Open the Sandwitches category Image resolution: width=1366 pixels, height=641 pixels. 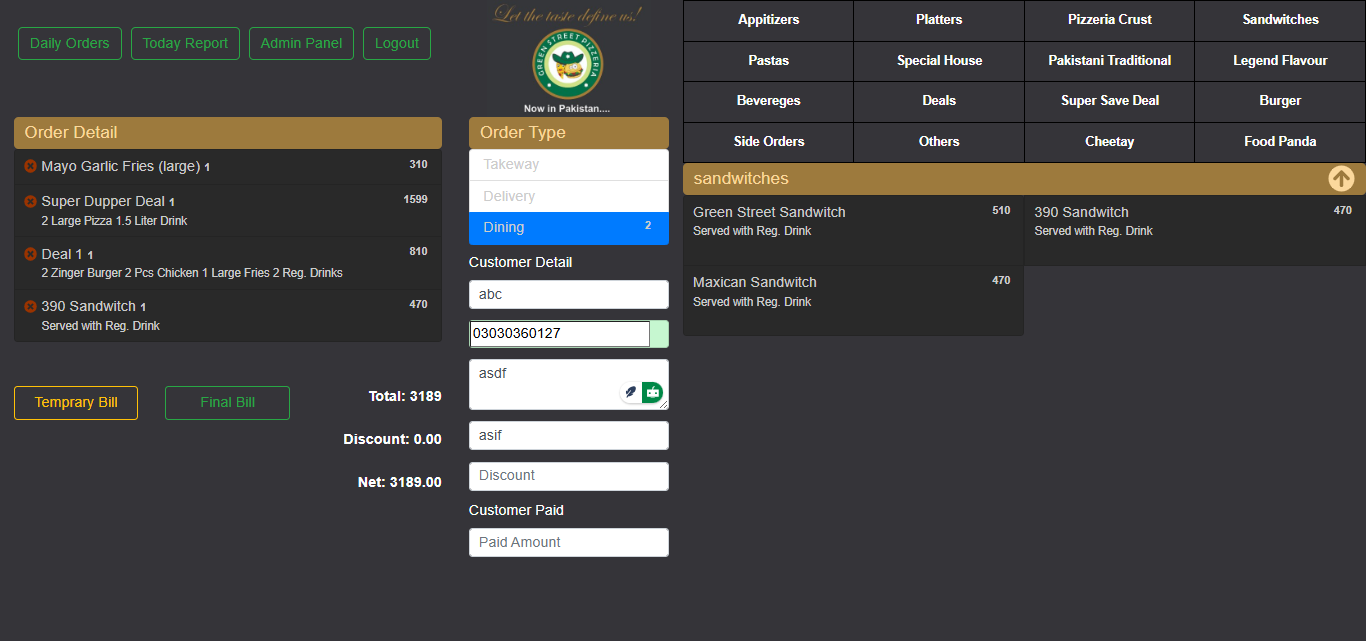click(1280, 20)
